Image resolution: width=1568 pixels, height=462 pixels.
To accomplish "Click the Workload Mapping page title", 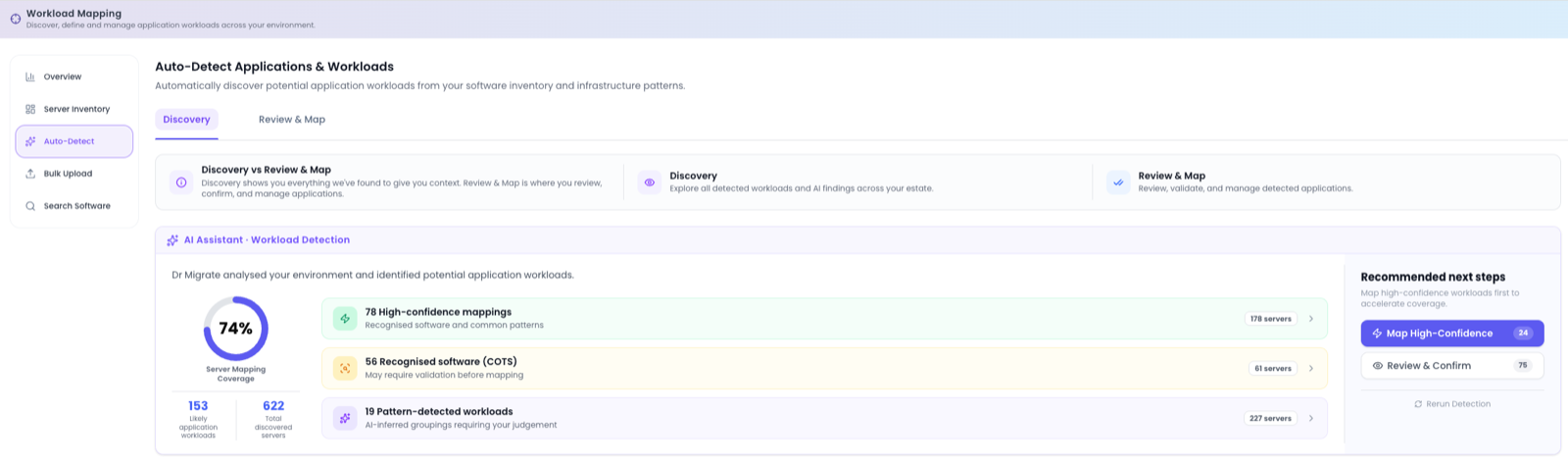I will [x=73, y=14].
